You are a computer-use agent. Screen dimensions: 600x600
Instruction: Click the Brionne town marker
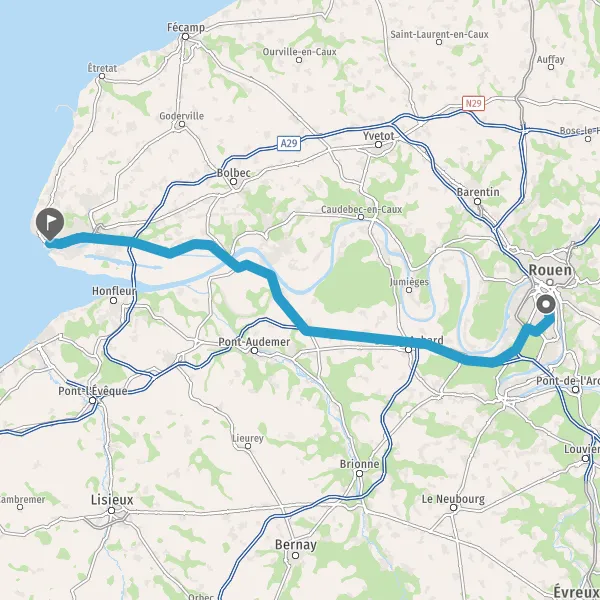[x=359, y=474]
